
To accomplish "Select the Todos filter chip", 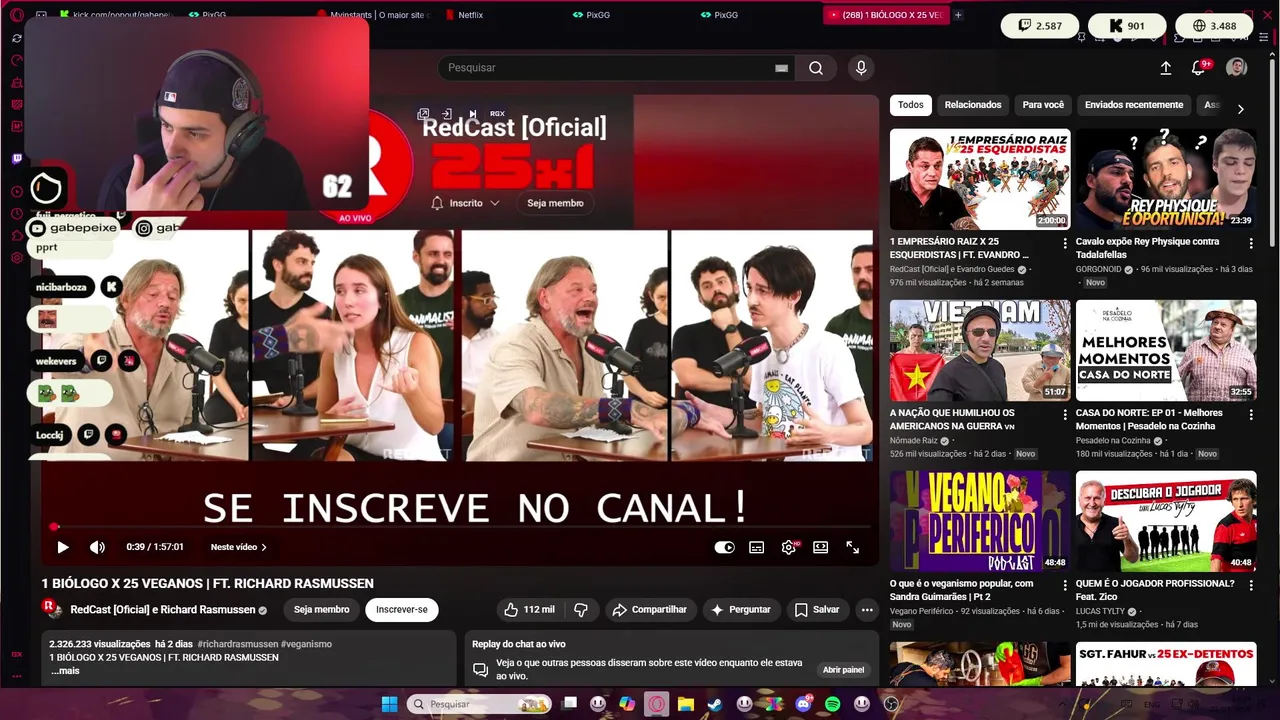I will click(x=911, y=105).
